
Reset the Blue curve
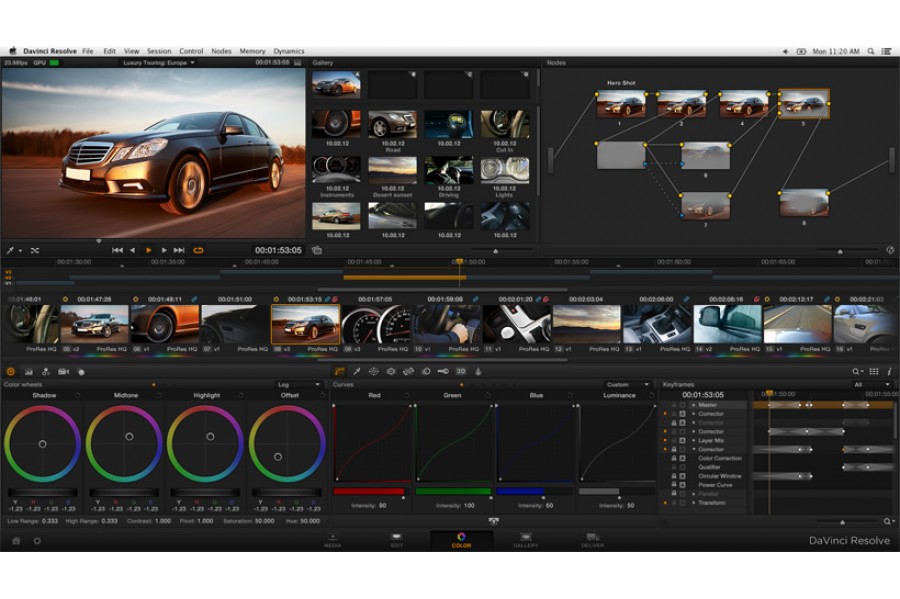click(569, 395)
